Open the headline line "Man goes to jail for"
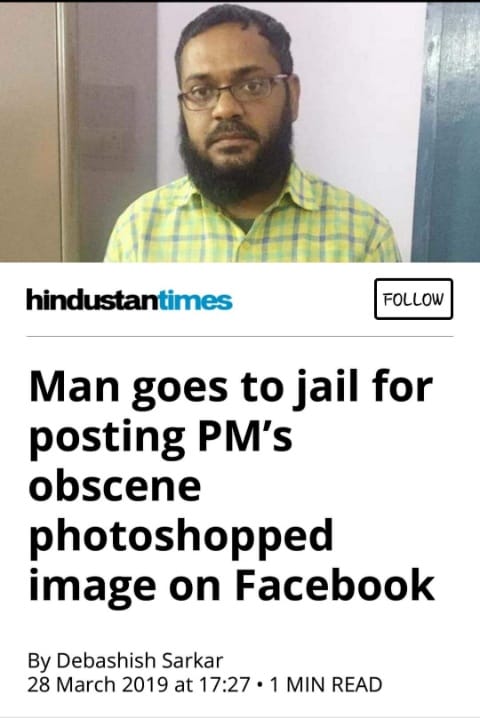Viewport: 480px width, 718px height. pyautogui.click(x=231, y=389)
